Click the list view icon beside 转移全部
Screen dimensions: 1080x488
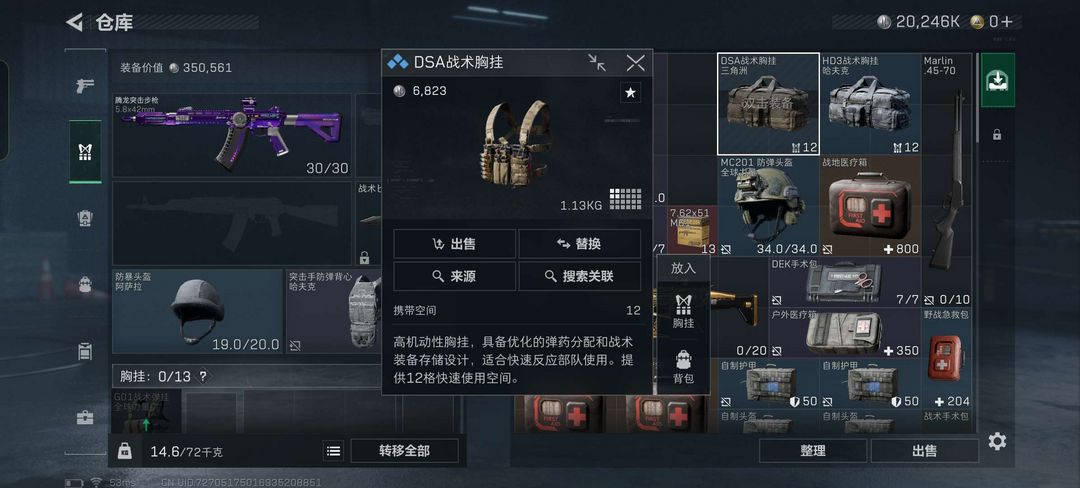333,451
